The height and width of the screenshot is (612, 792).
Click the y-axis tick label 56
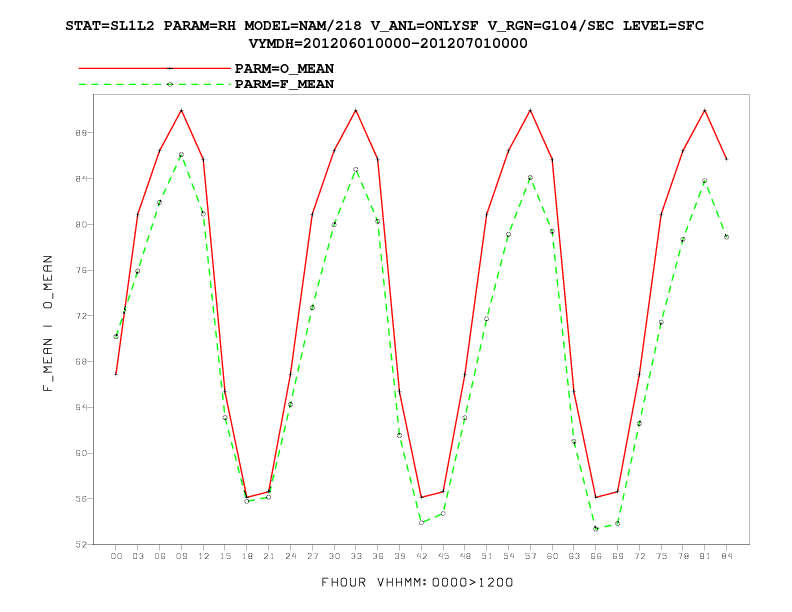pos(81,498)
